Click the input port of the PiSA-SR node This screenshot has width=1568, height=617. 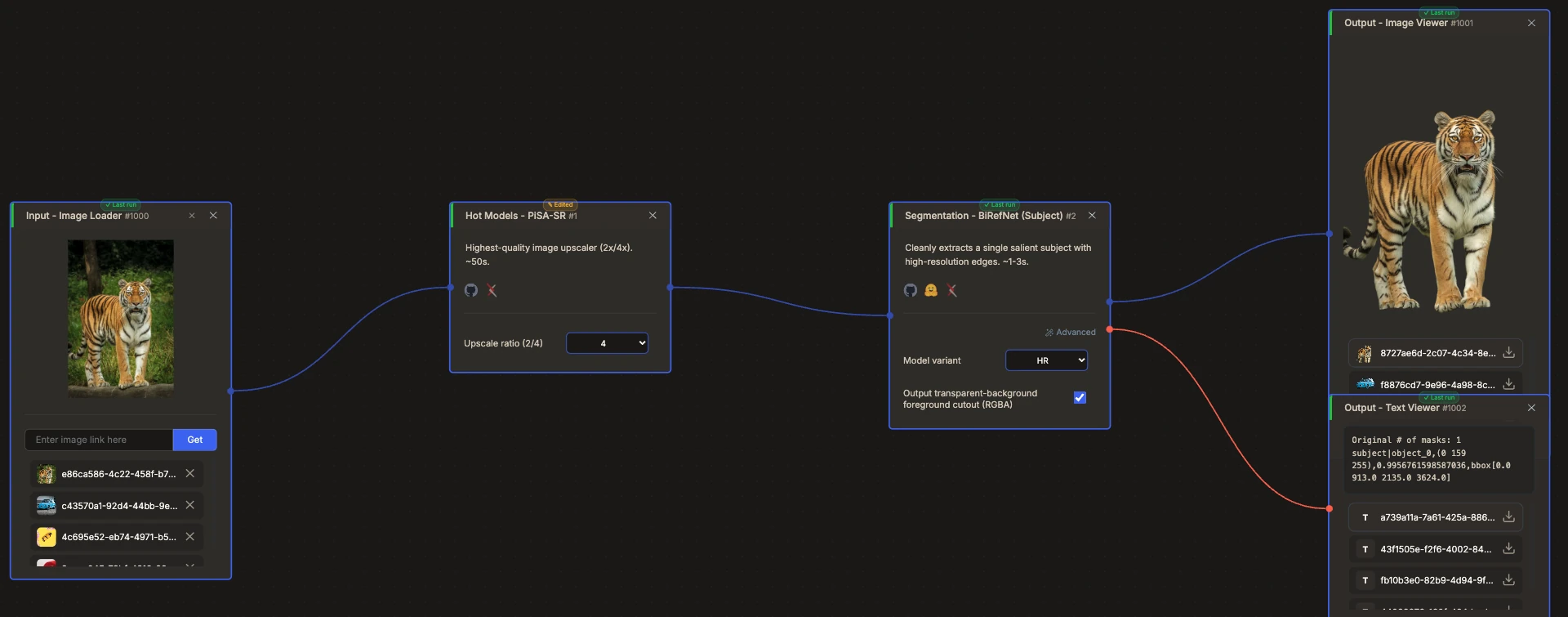coord(450,288)
